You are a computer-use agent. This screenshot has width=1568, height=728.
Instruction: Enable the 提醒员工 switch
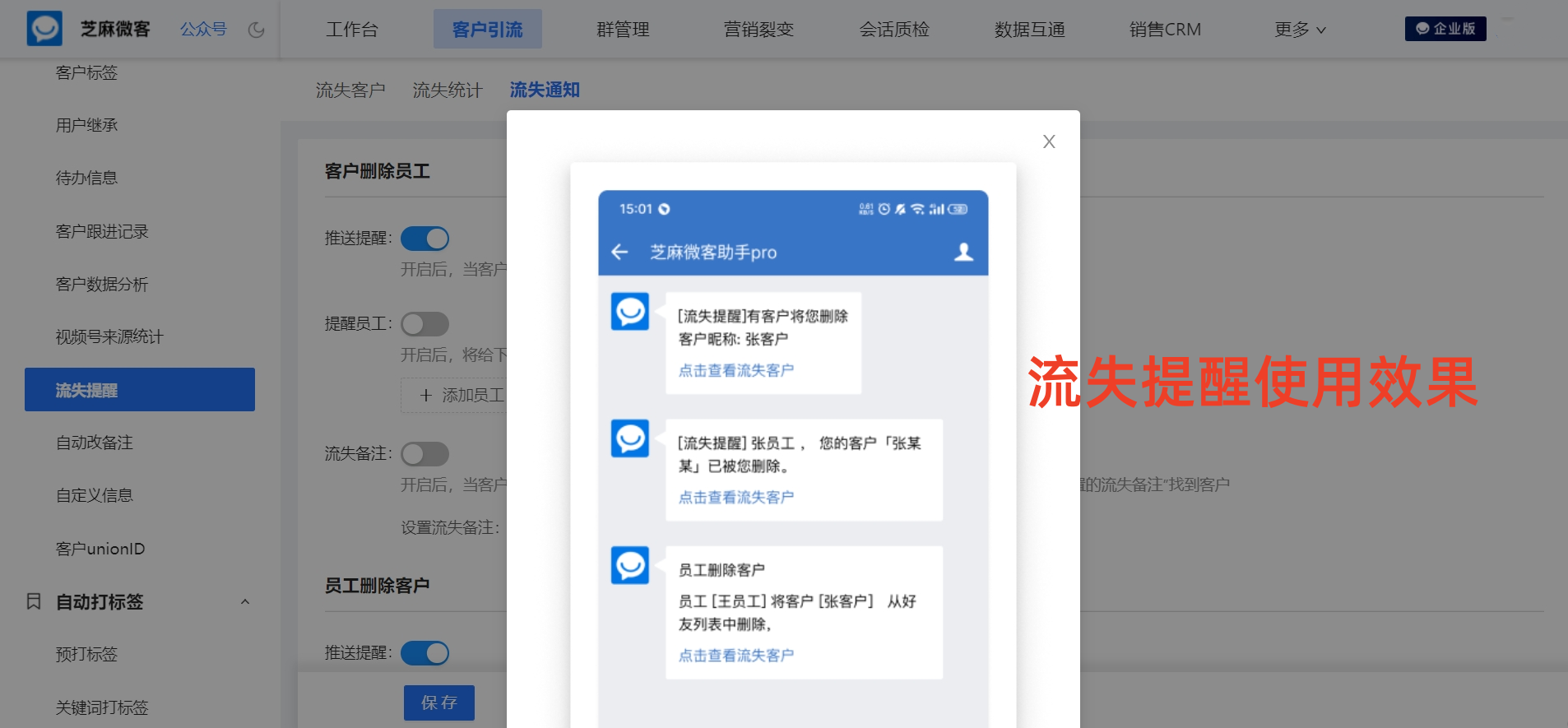point(424,324)
